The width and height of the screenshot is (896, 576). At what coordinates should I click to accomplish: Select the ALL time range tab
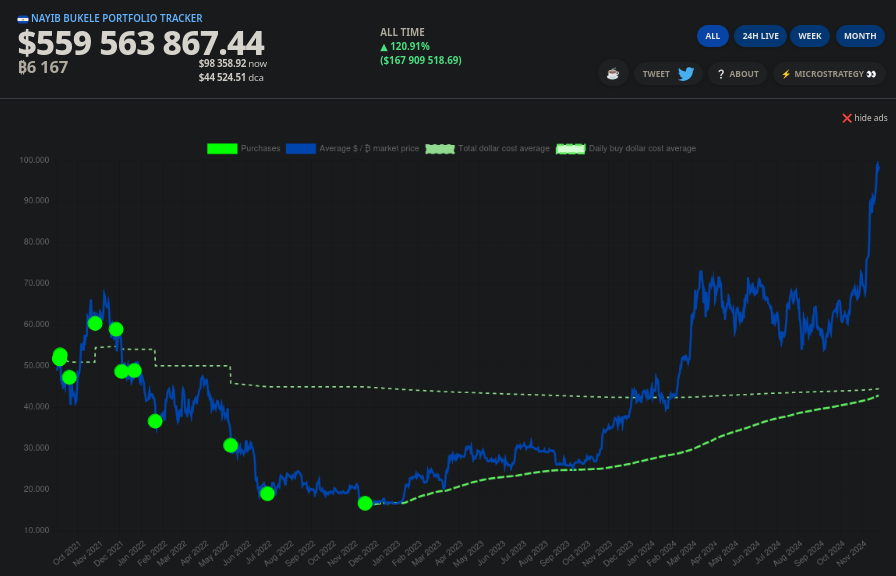coord(713,36)
